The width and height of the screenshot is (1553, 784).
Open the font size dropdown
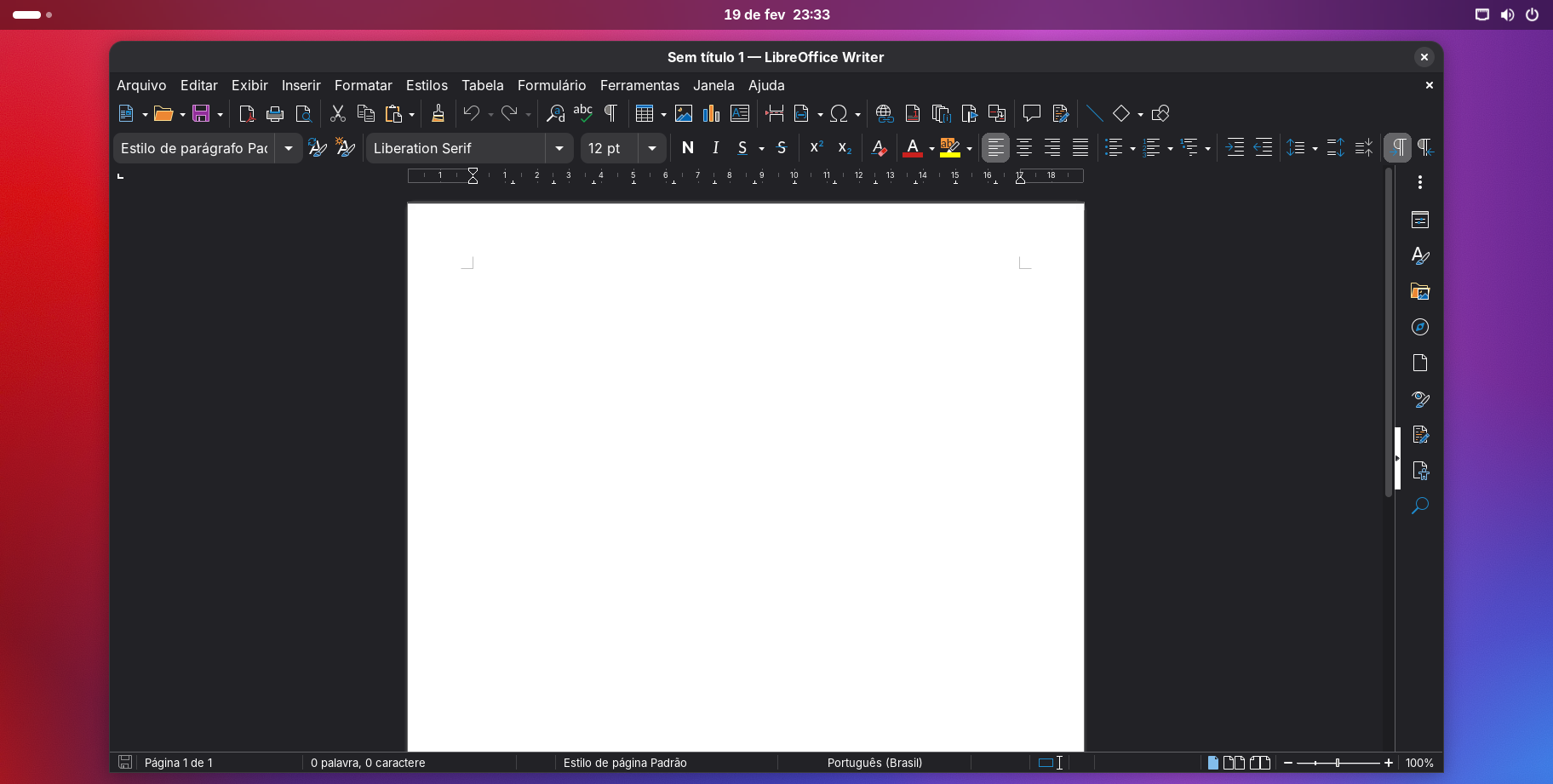click(652, 148)
